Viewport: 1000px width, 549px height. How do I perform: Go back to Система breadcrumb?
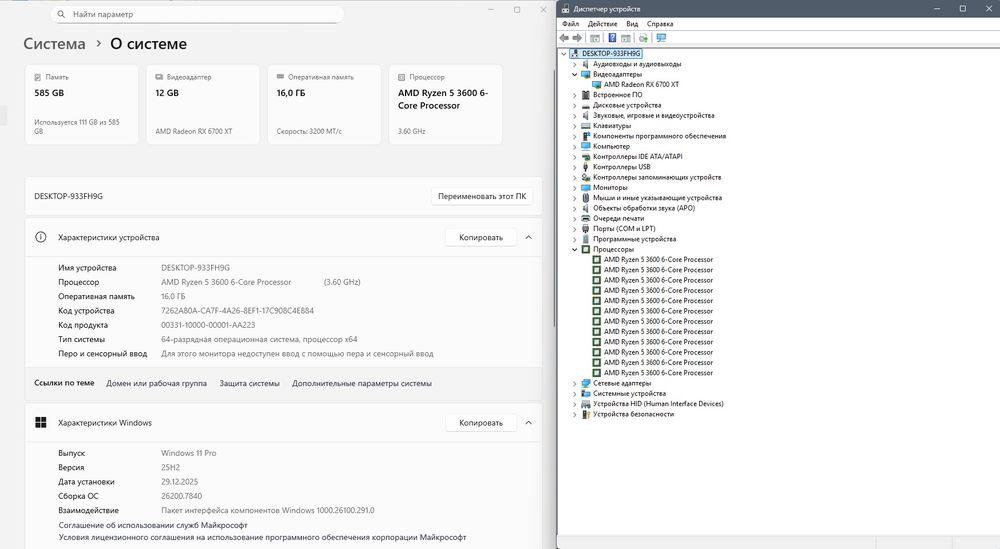point(54,44)
